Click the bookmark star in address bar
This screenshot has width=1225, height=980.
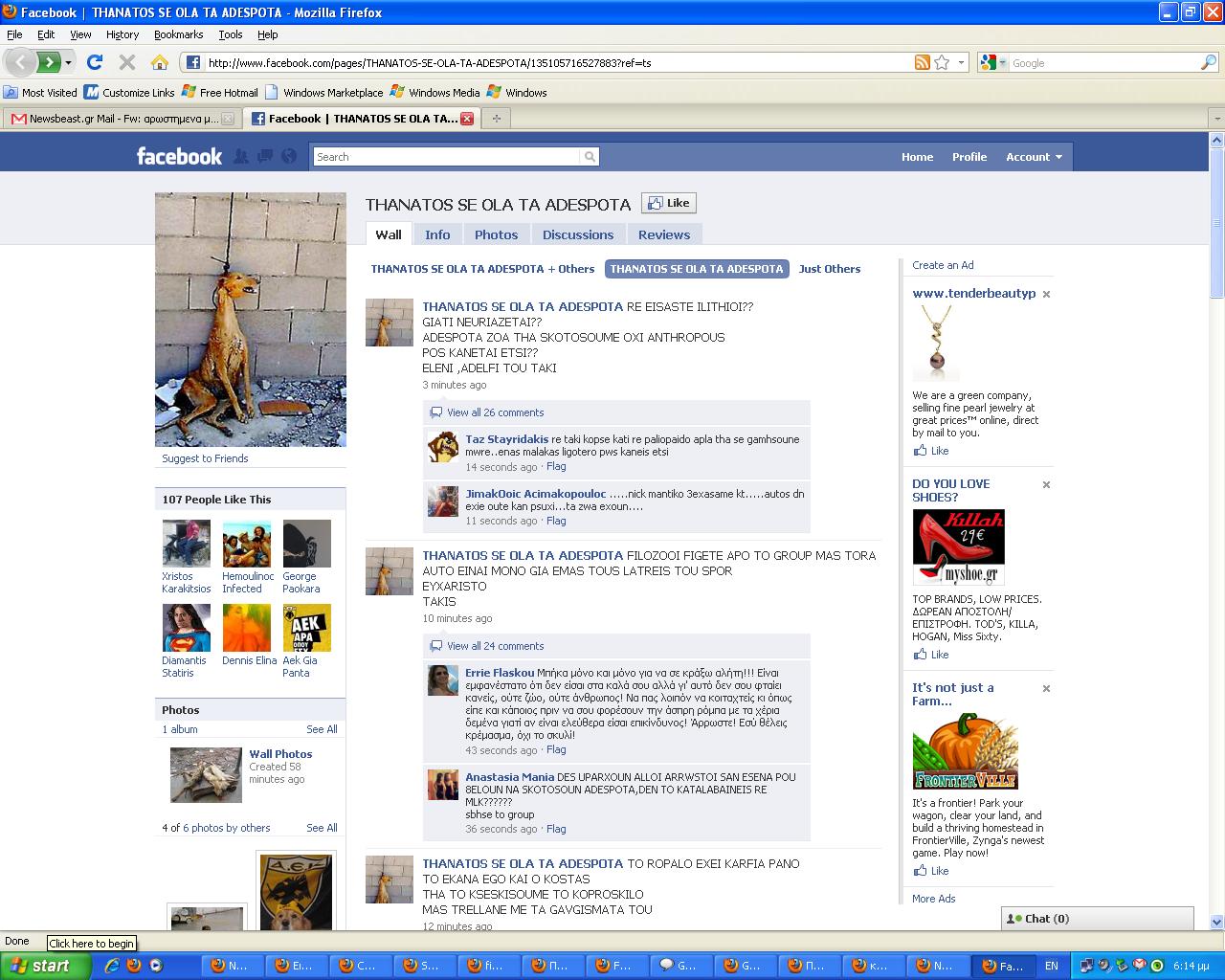[942, 62]
